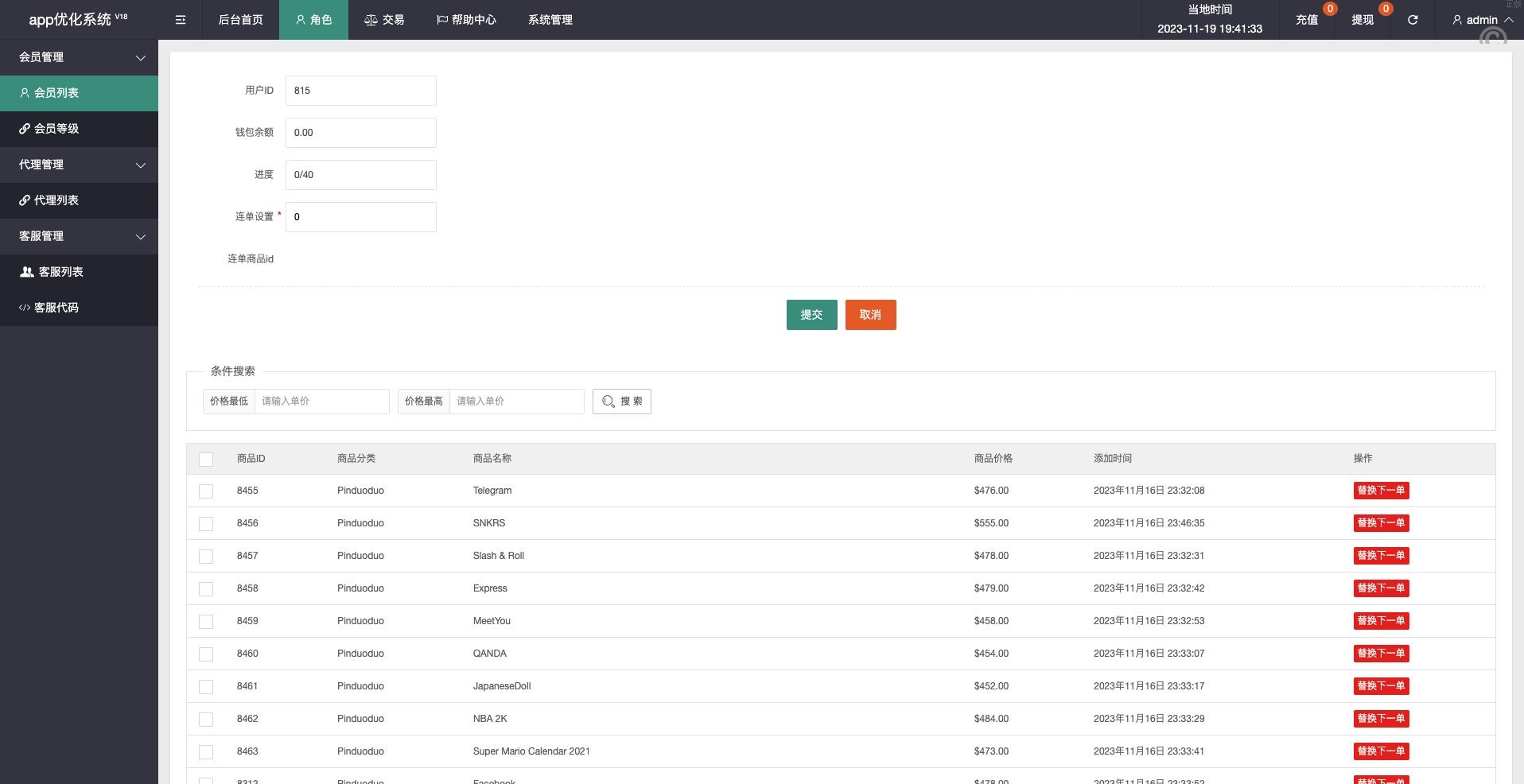Tick the select-all checkbox in table header
The image size is (1524, 784).
point(206,459)
